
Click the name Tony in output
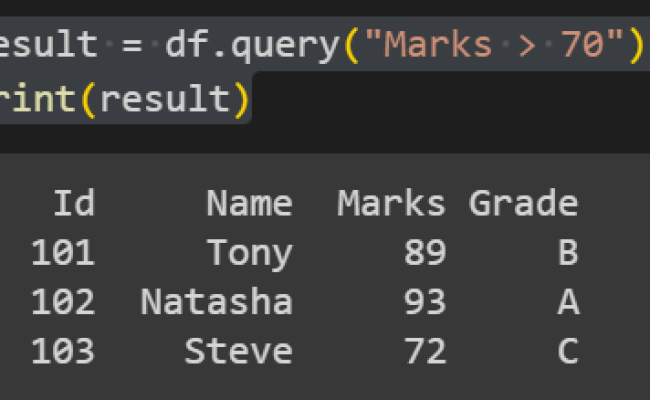250,254
